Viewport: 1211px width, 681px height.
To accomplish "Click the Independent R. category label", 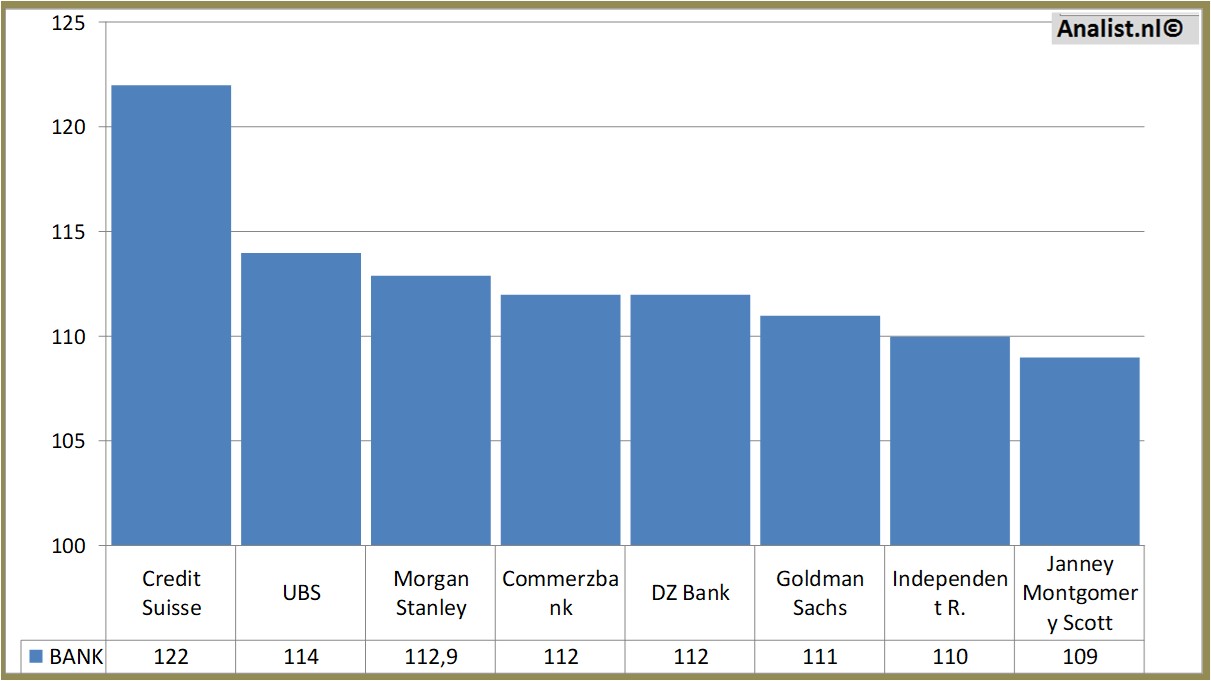I will (x=950, y=593).
